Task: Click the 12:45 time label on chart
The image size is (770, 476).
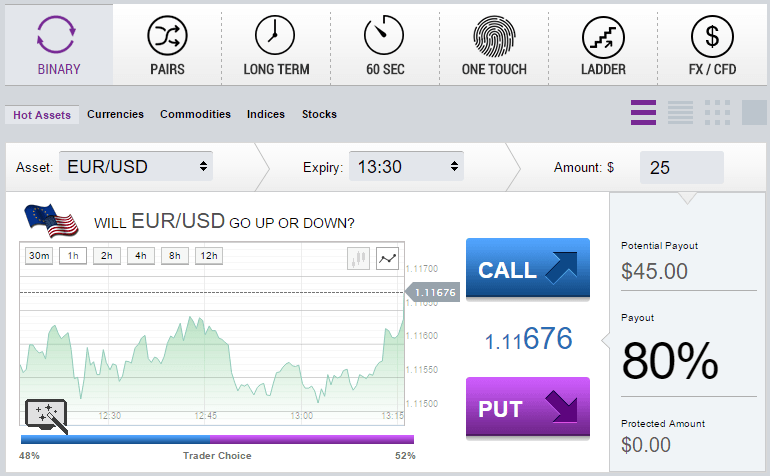Action: point(205,416)
